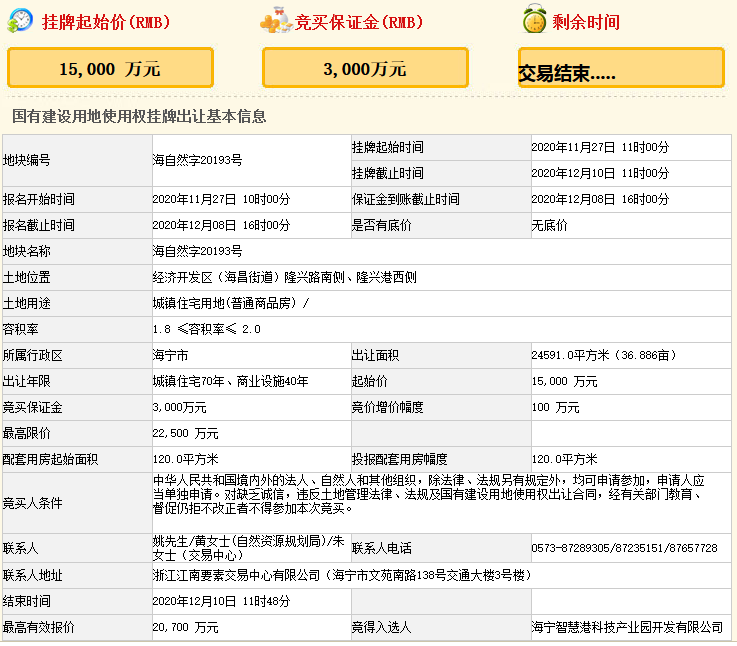
Task: Click the 竞买保证金(RMB) heading
Action: (x=359, y=22)
